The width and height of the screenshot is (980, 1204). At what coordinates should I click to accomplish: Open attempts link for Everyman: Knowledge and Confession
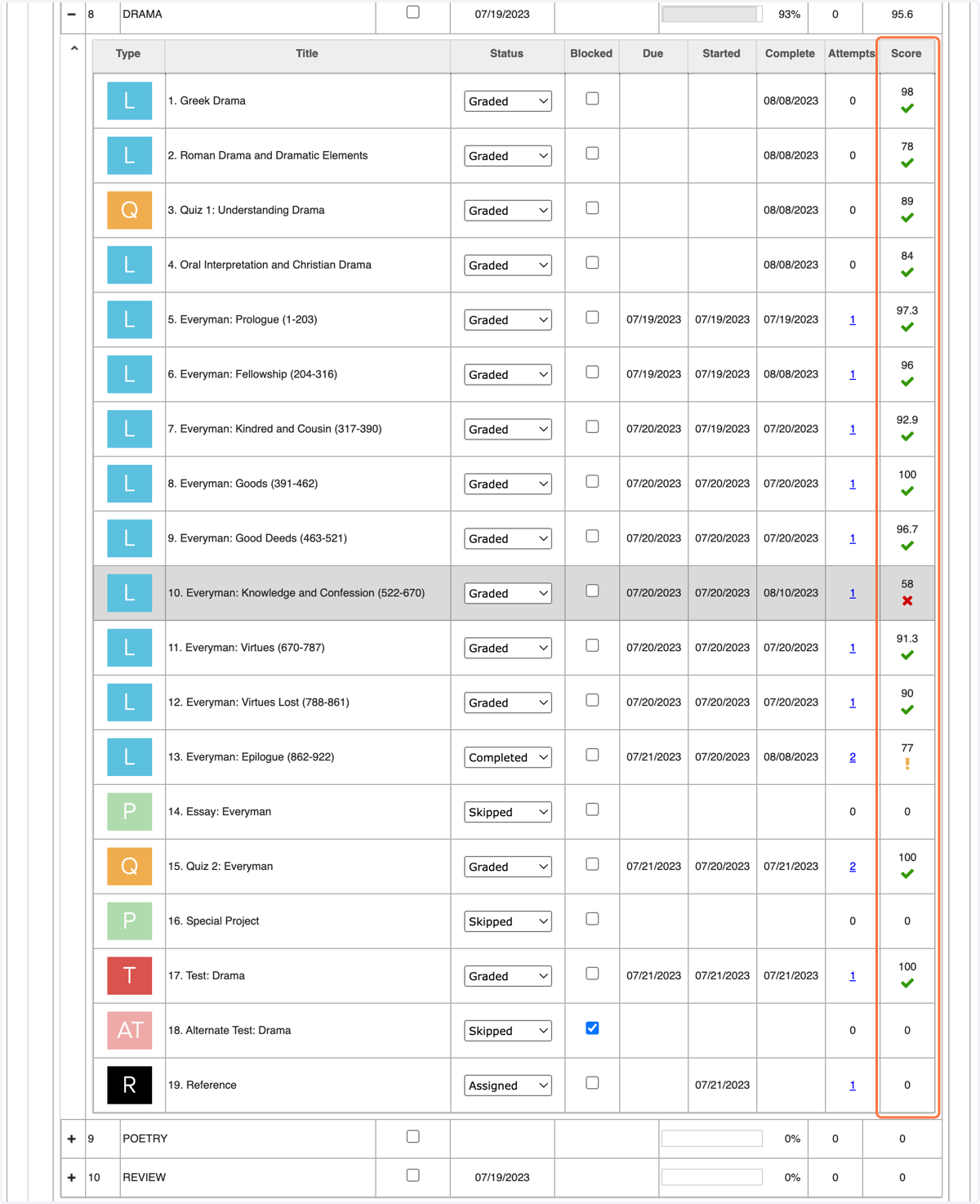tap(853, 594)
